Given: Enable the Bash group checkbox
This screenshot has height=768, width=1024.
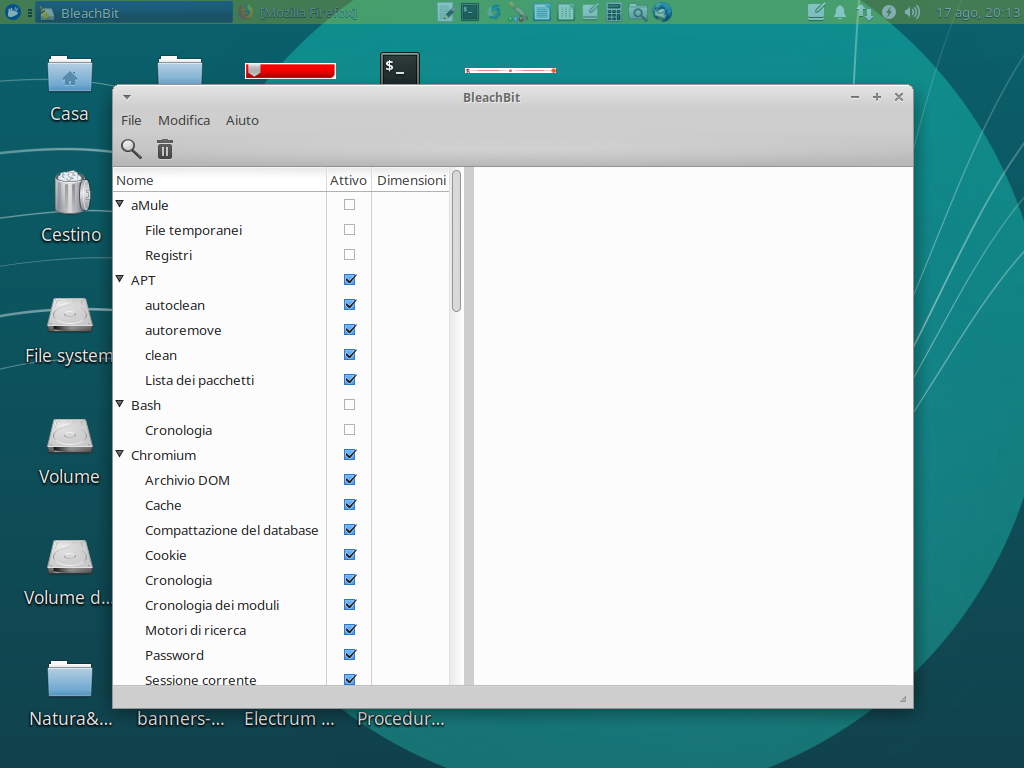Looking at the screenshot, I should coord(349,404).
